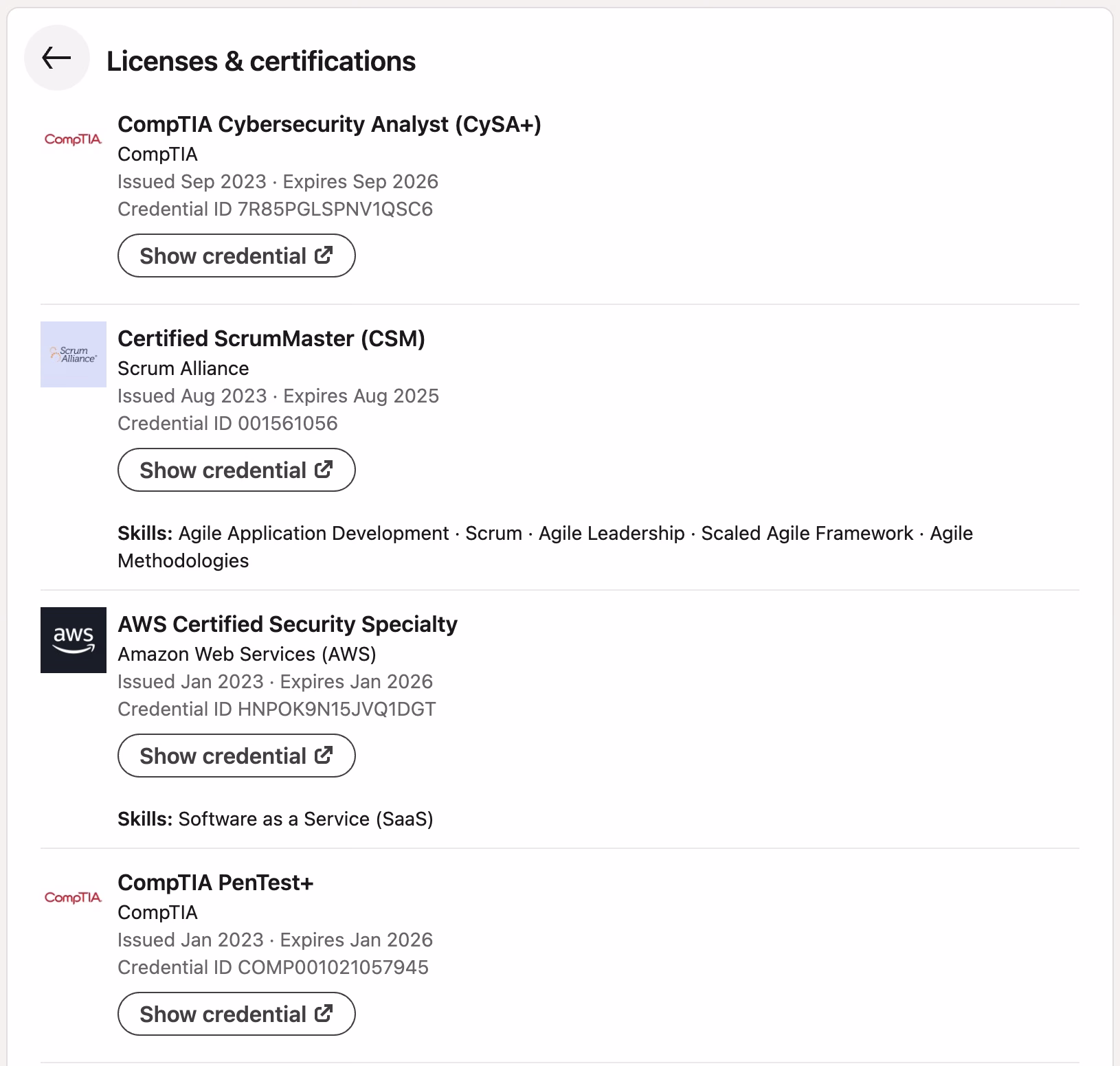The height and width of the screenshot is (1066, 1120).
Task: Open the CompTIA logo beside PenTest+ certification
Action: [74, 898]
